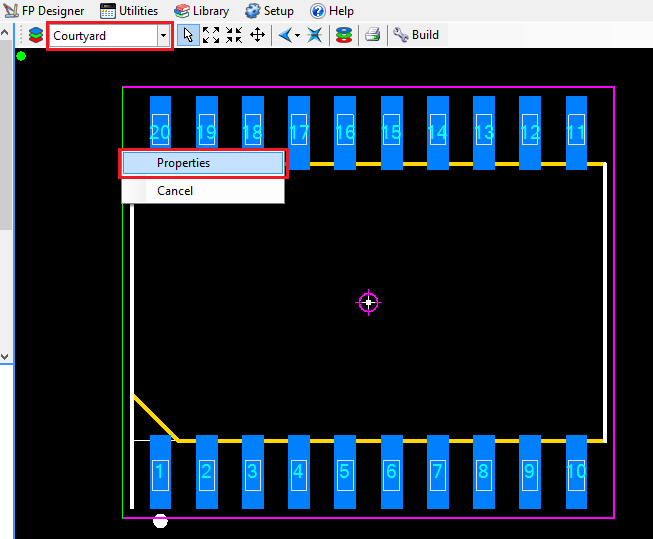
Task: Open the Help menu
Action: pyautogui.click(x=332, y=10)
